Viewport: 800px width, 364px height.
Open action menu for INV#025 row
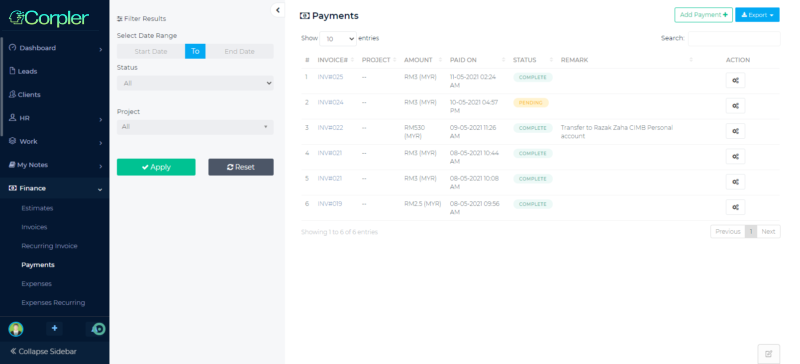coord(735,80)
